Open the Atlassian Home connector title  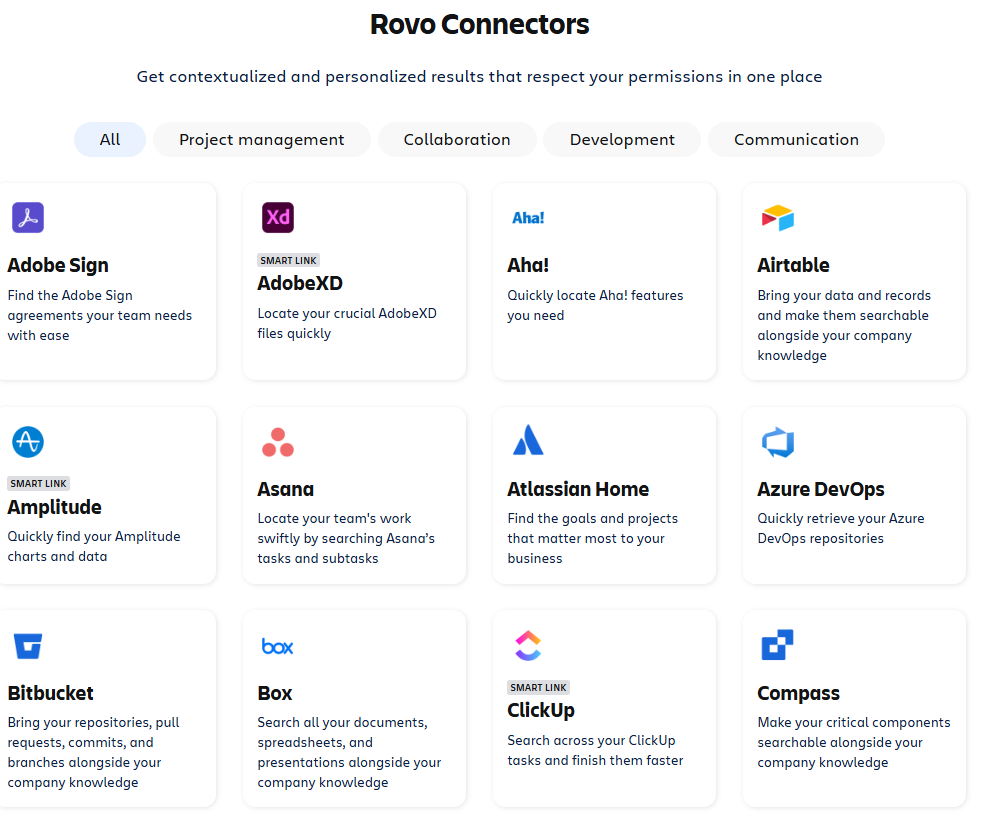coord(578,489)
